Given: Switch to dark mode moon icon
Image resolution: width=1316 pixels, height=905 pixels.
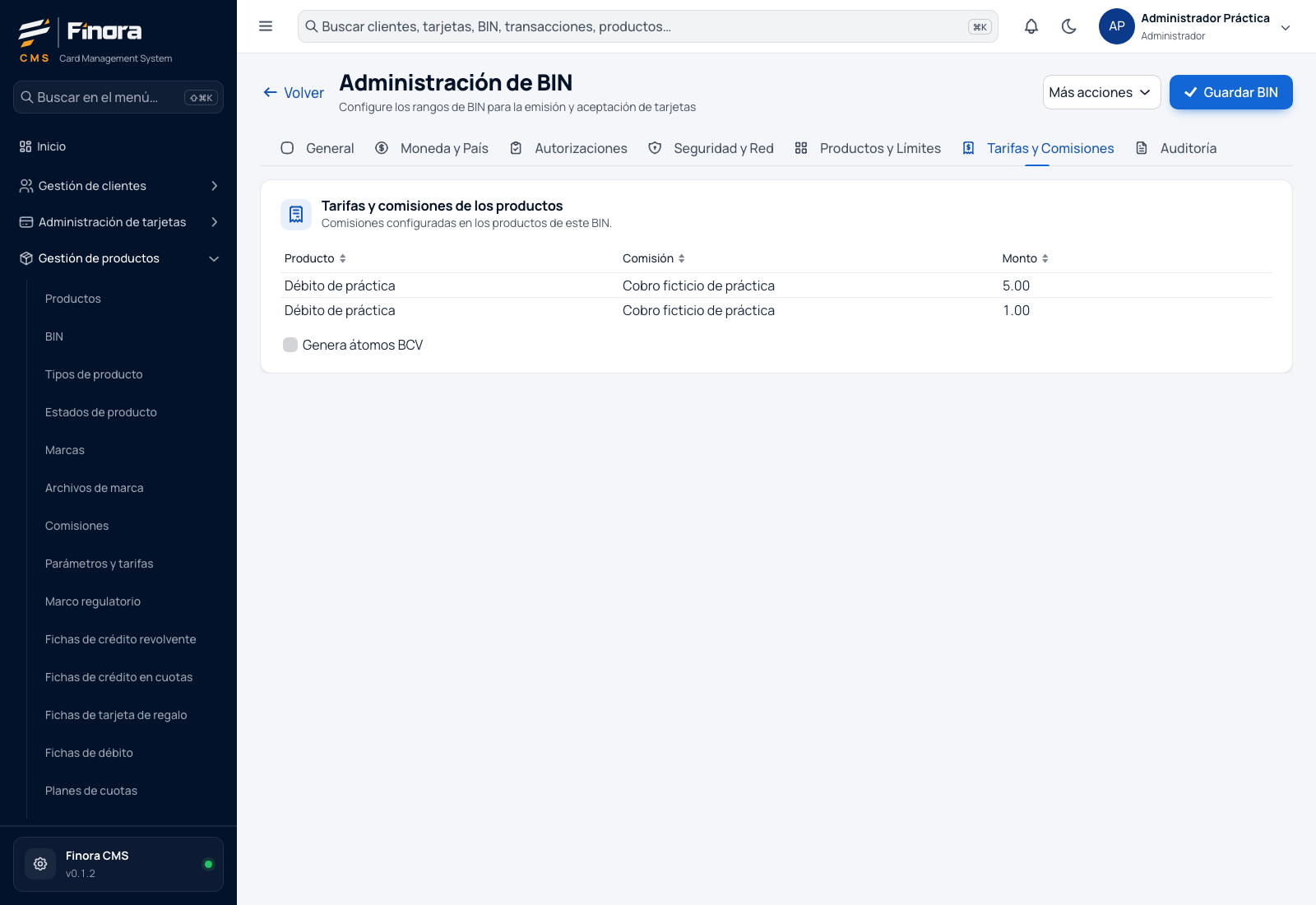Looking at the screenshot, I should tap(1069, 26).
